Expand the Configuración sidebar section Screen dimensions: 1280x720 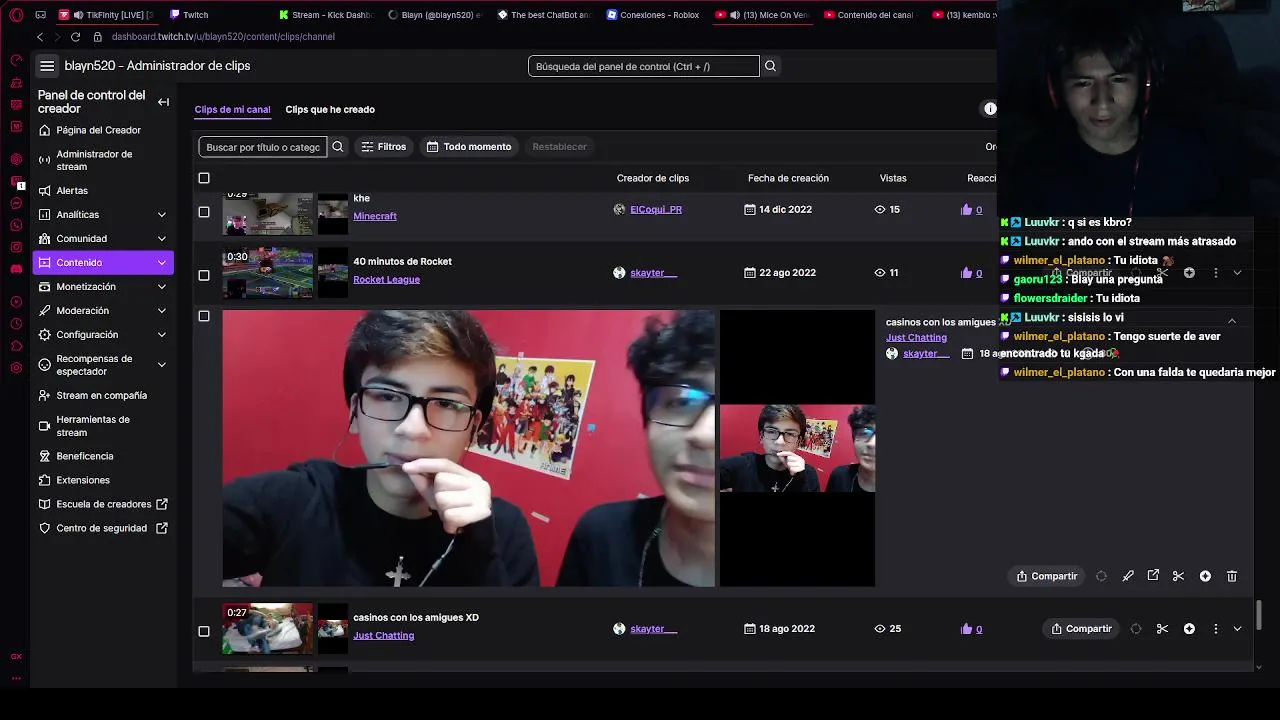[162, 335]
